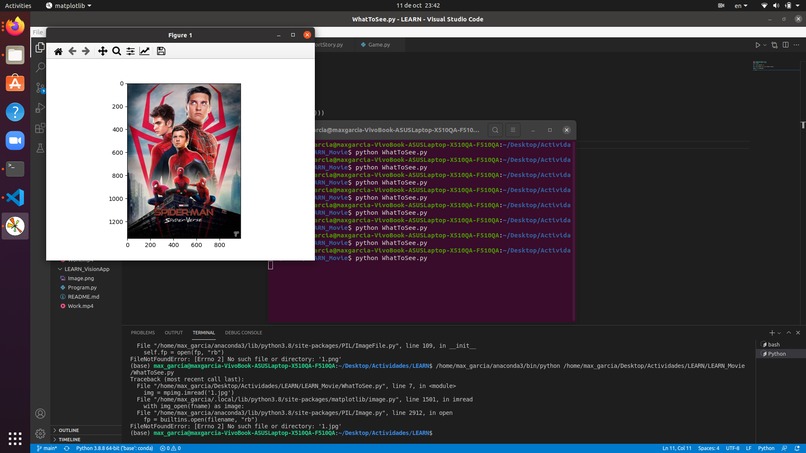Maximize terminal panel with the up chevron

[789, 333]
